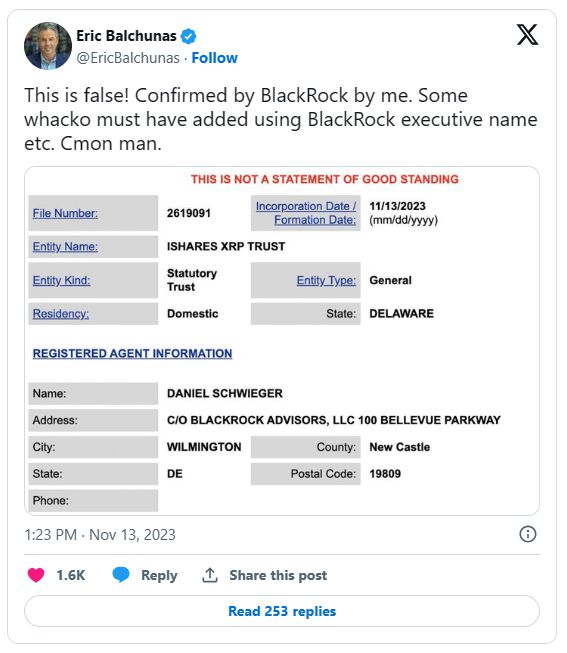This screenshot has width=567, height=653.
Task: Click the Entity Type link
Action: tap(326, 280)
